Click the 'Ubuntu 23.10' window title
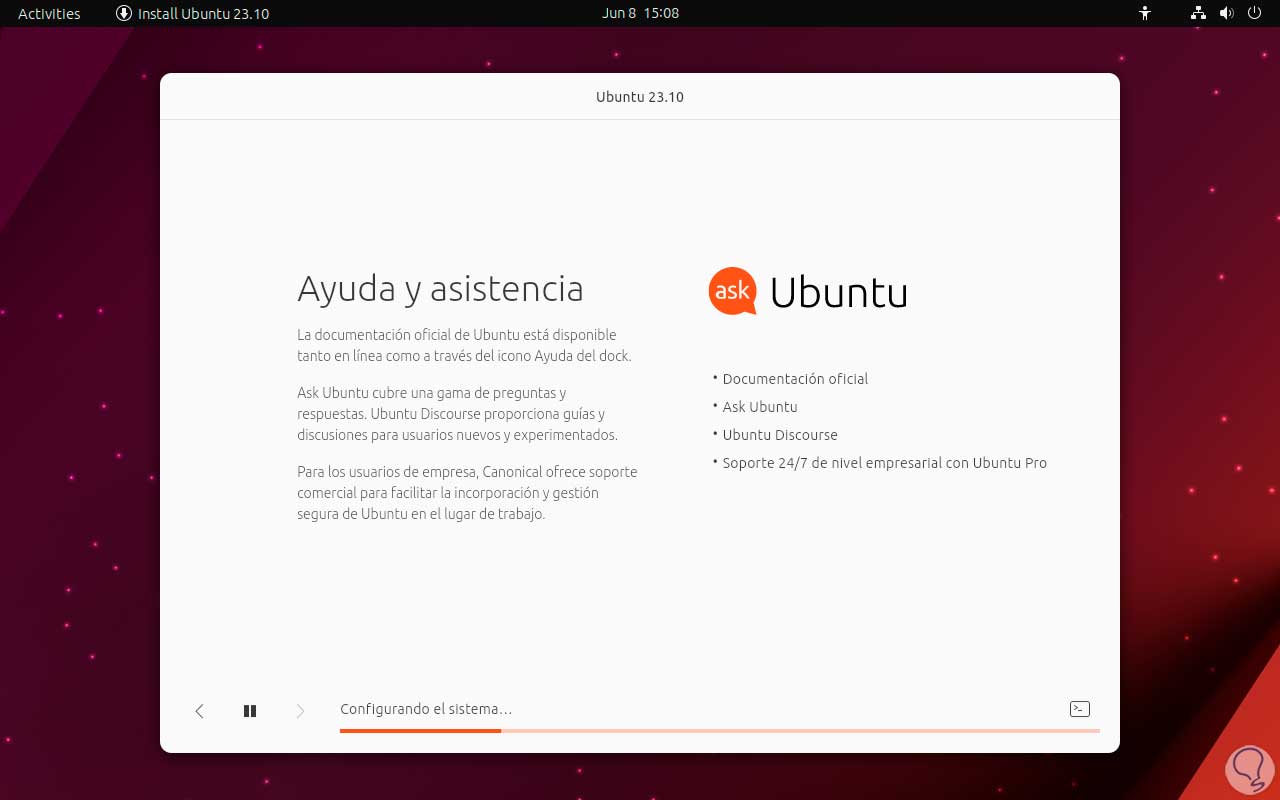Screen dimensions: 1280x800 [x=640, y=97]
